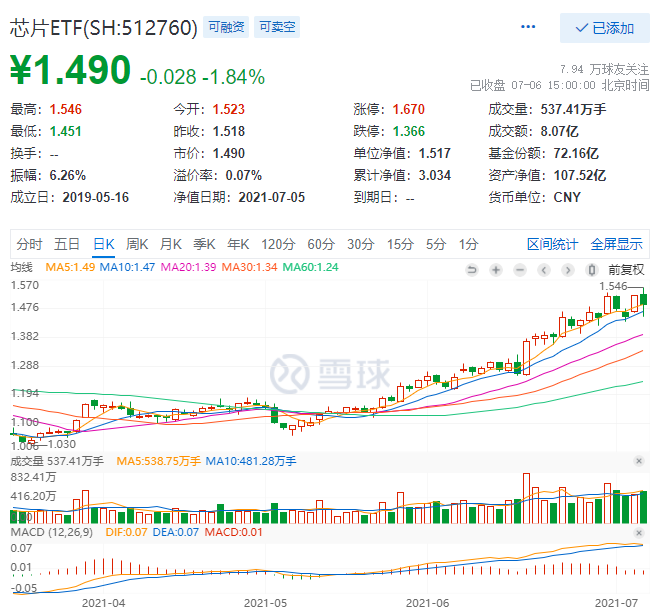Select the 季K quarterly candlestick tab
This screenshot has height=614, width=664.
point(204,244)
